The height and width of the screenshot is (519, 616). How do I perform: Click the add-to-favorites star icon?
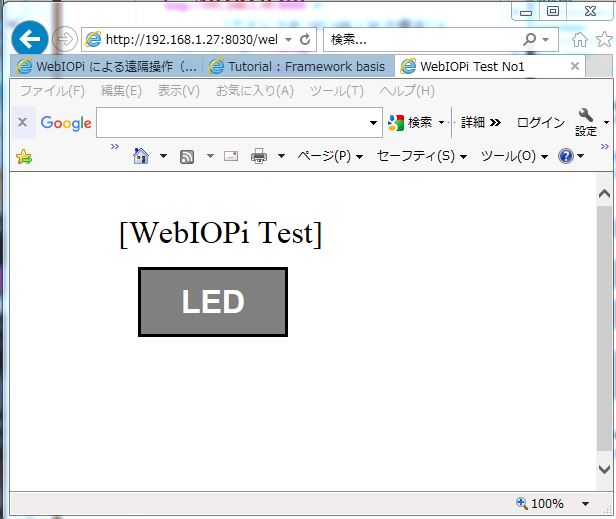[24, 156]
